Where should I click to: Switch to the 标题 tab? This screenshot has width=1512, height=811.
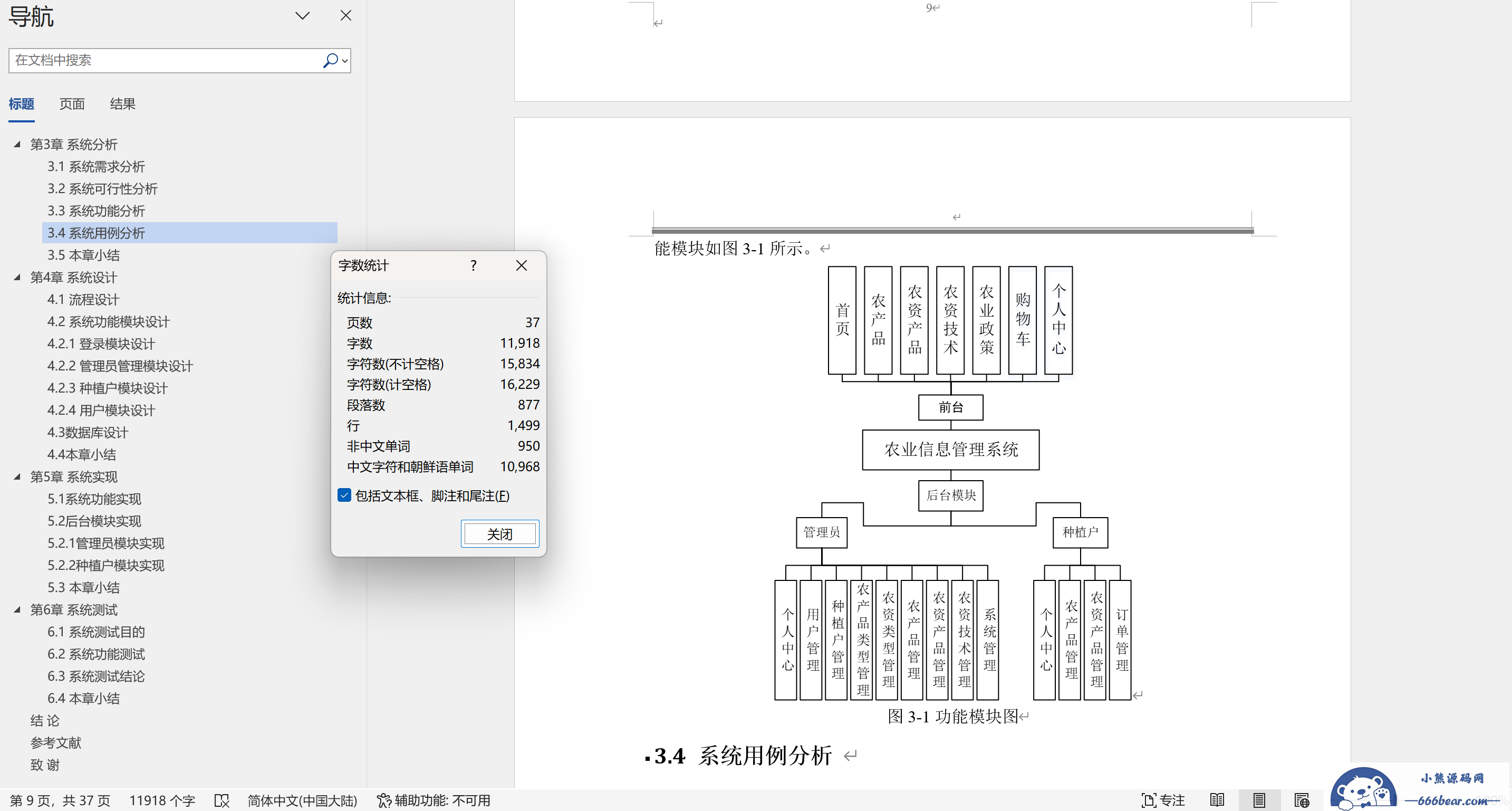(22, 104)
